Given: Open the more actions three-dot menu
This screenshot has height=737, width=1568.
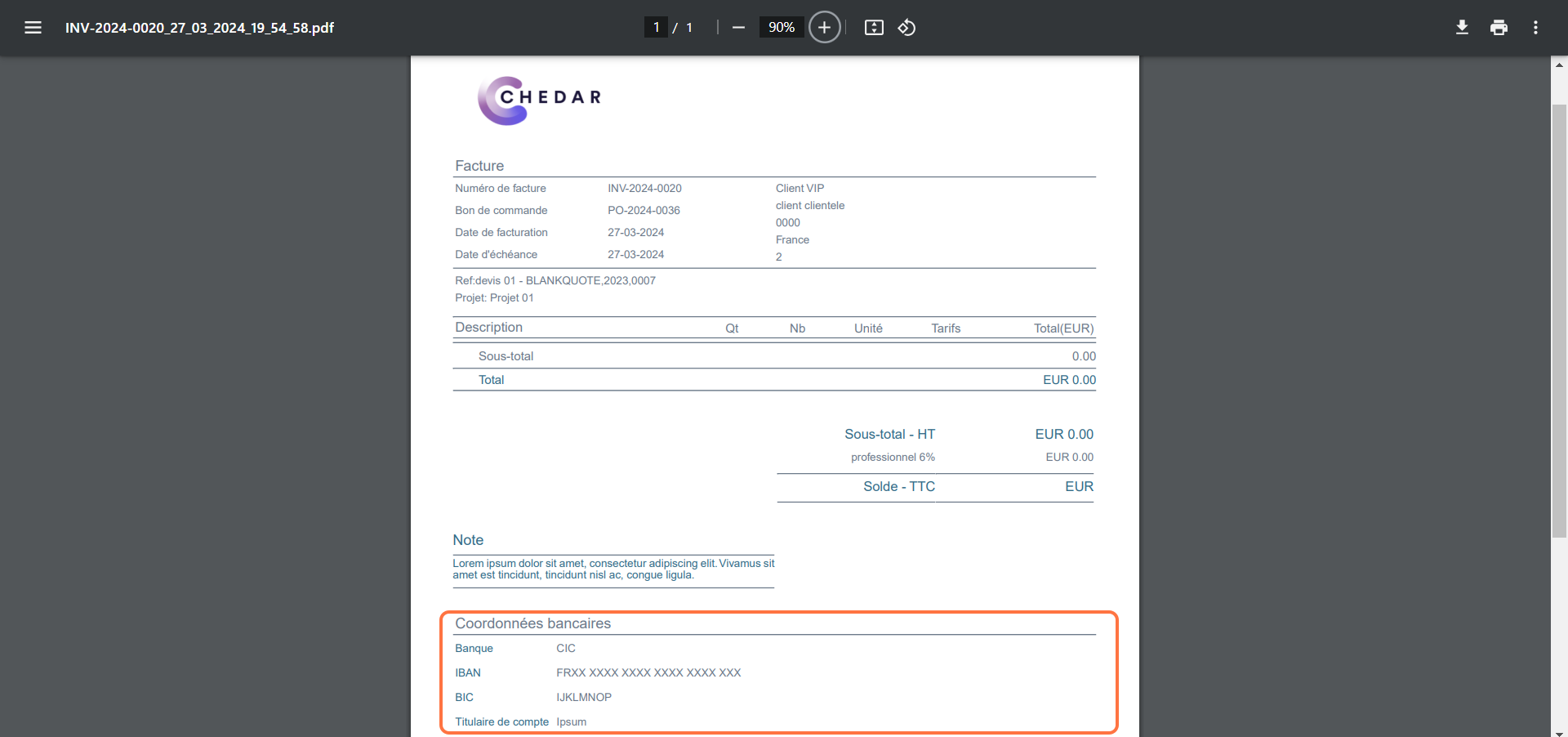Looking at the screenshot, I should (1535, 28).
